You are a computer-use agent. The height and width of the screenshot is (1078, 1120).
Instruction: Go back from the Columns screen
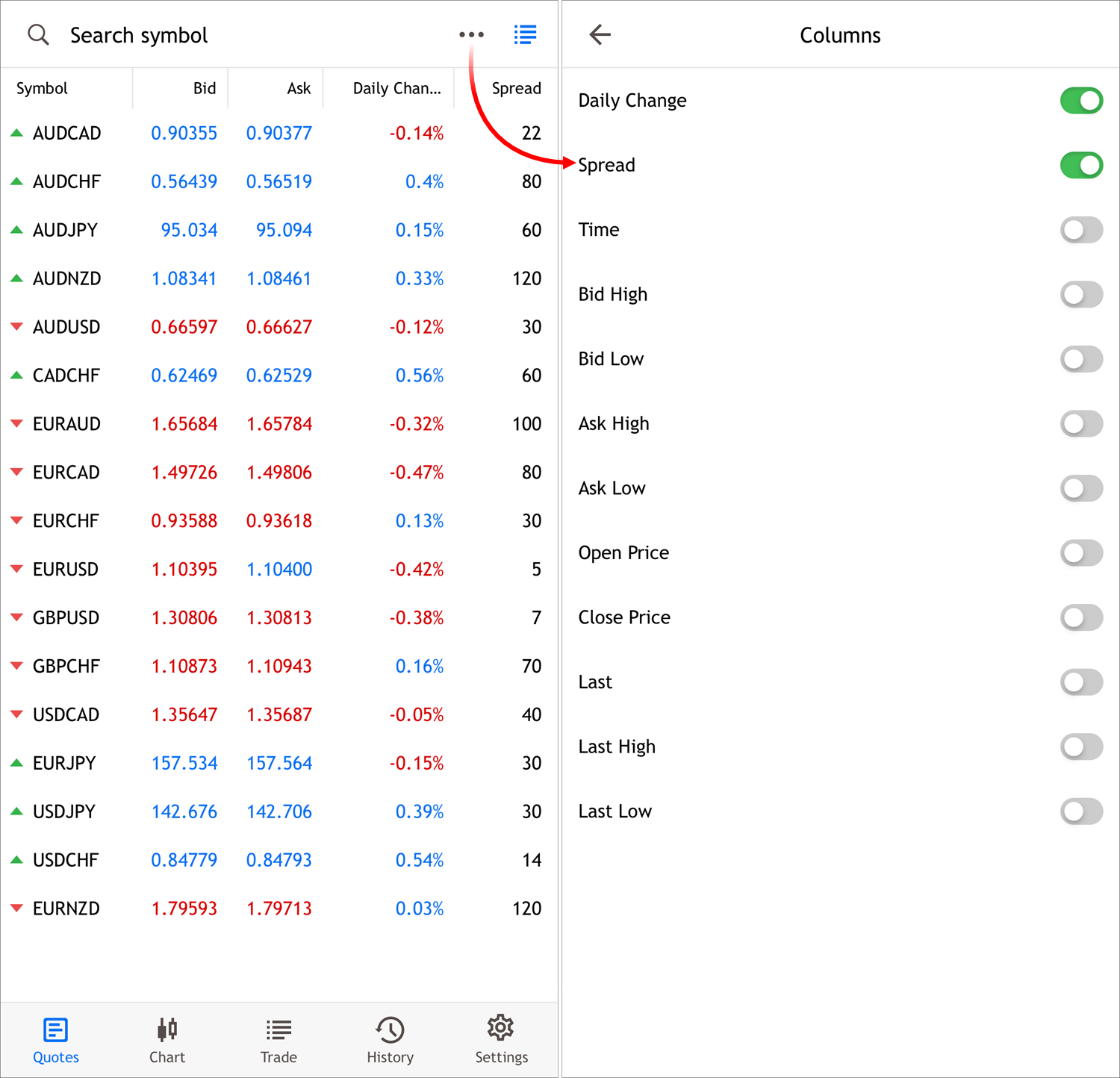pos(600,34)
